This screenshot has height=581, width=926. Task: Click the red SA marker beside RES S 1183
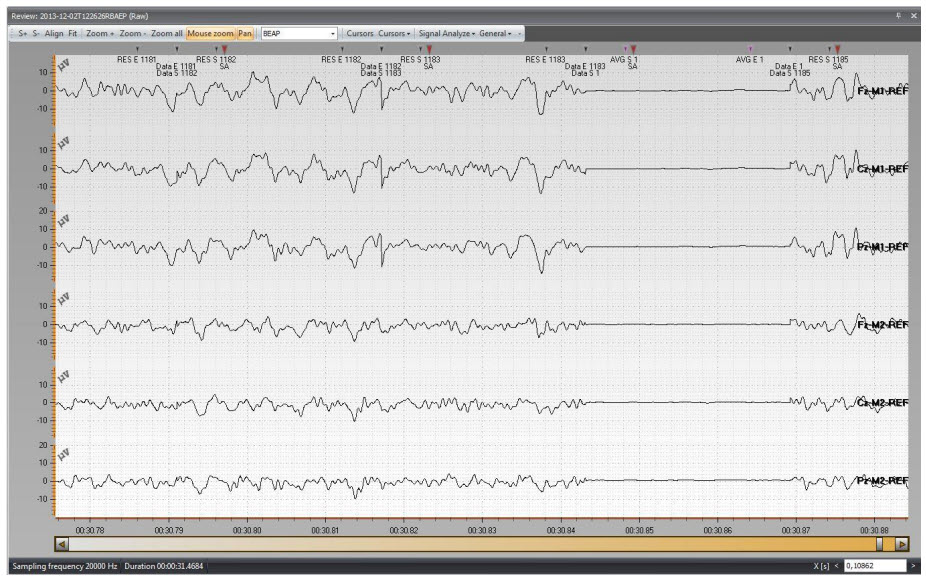(429, 49)
